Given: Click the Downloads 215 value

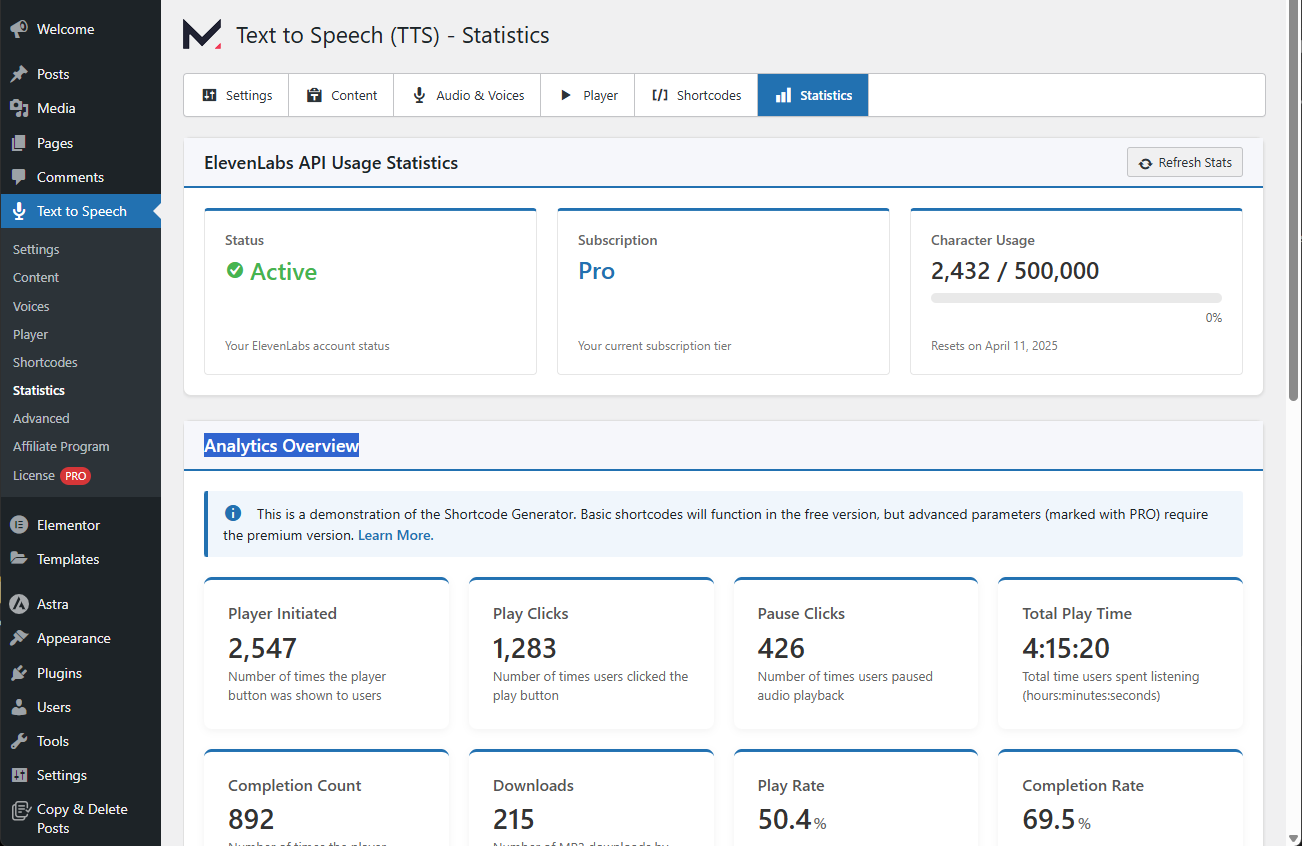Looking at the screenshot, I should point(514,820).
